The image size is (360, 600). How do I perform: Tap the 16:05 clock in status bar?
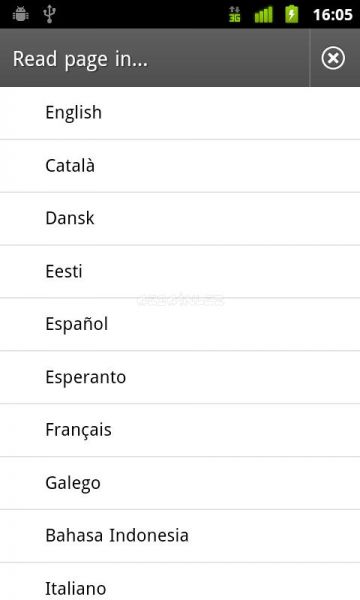coord(332,15)
